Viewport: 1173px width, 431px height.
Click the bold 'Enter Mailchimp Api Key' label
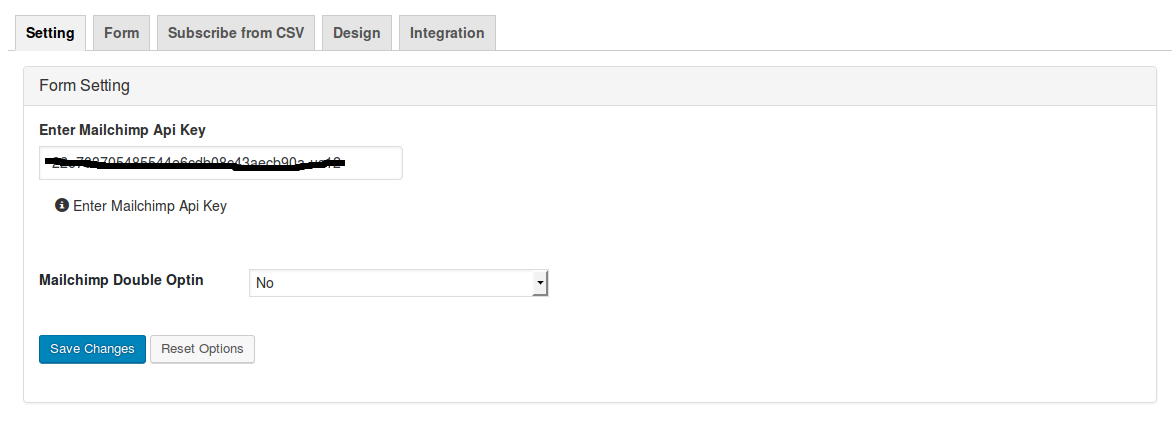coord(122,130)
